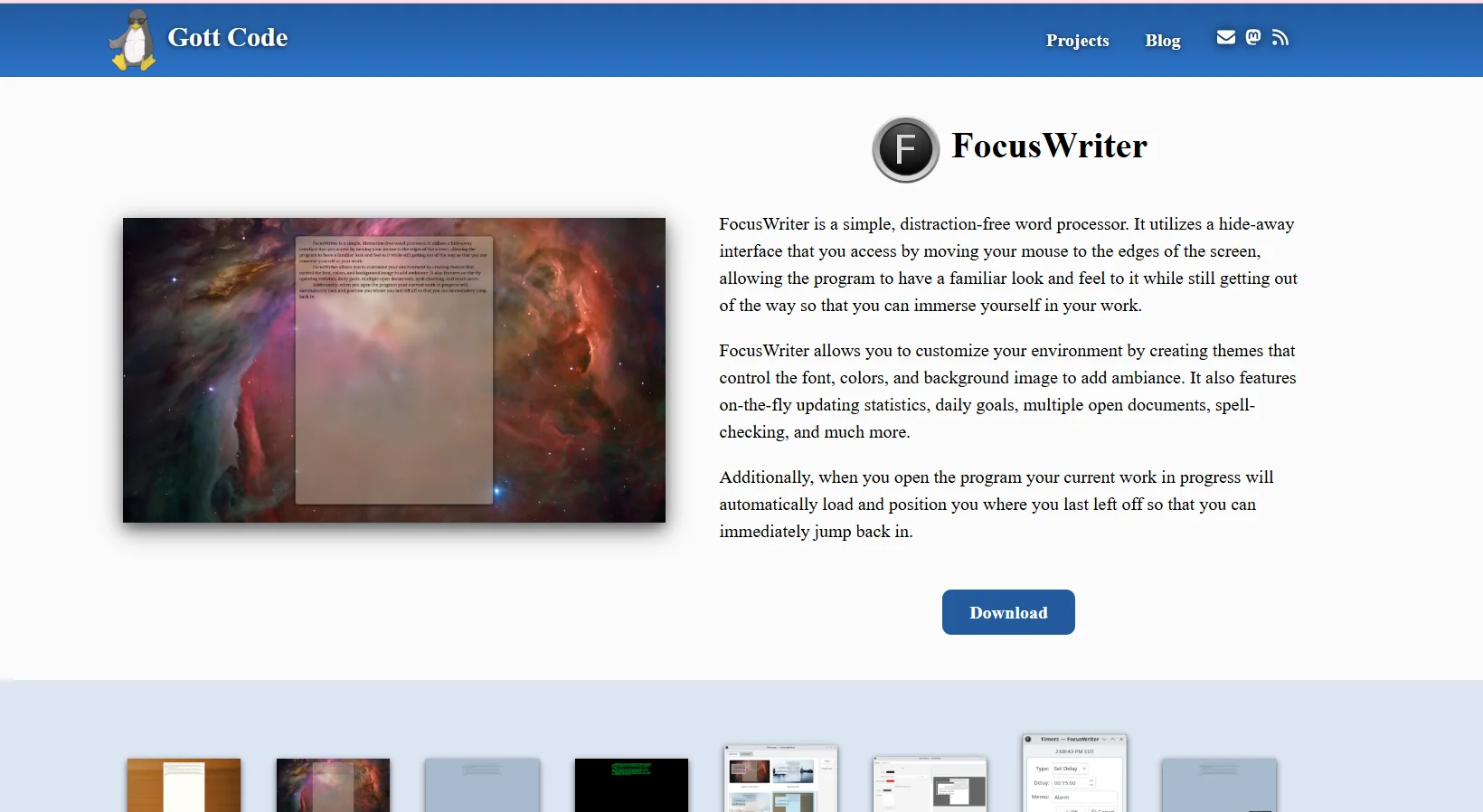Open the Projects menu item

(1077, 40)
